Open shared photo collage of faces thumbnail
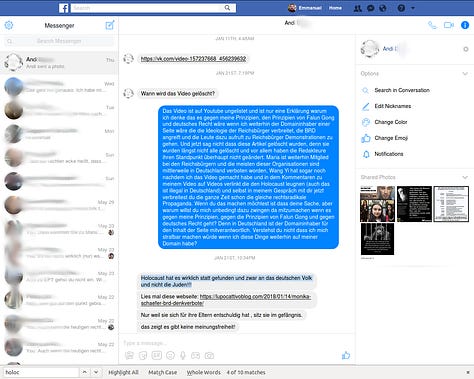The image size is (474, 379). [377, 204]
